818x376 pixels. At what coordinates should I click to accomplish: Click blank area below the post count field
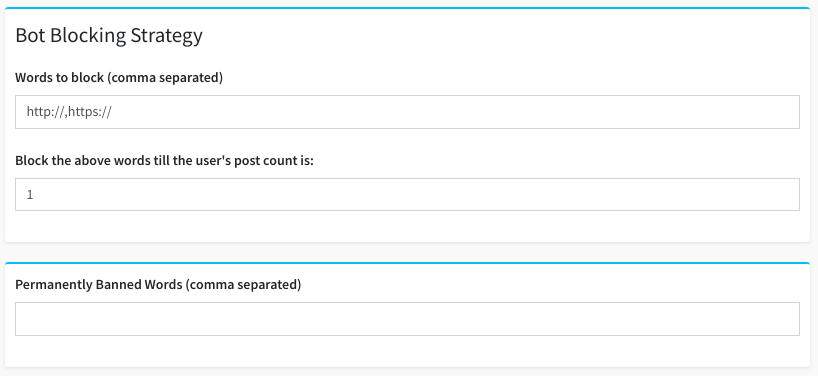coord(407,226)
